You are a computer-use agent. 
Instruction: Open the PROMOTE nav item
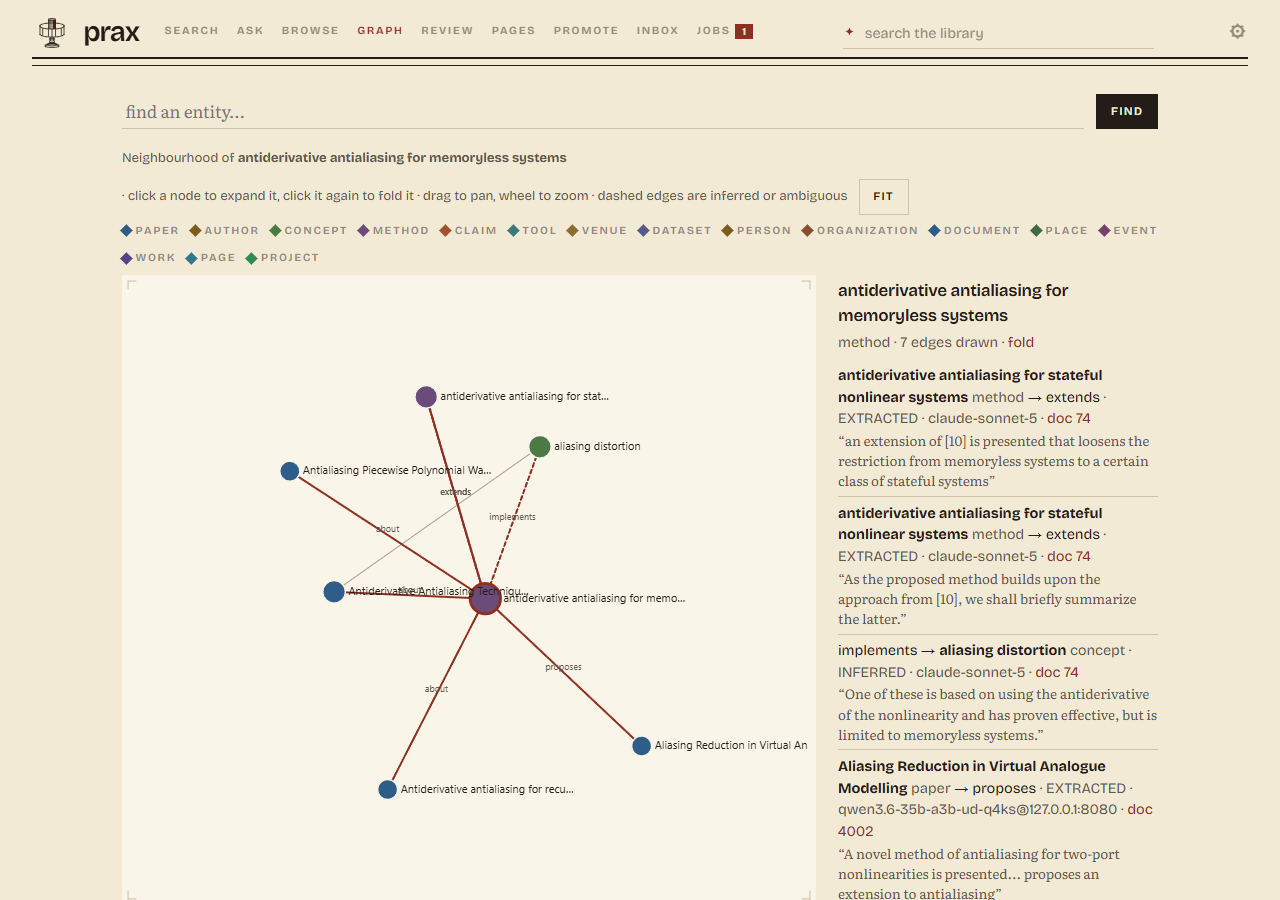tap(586, 31)
